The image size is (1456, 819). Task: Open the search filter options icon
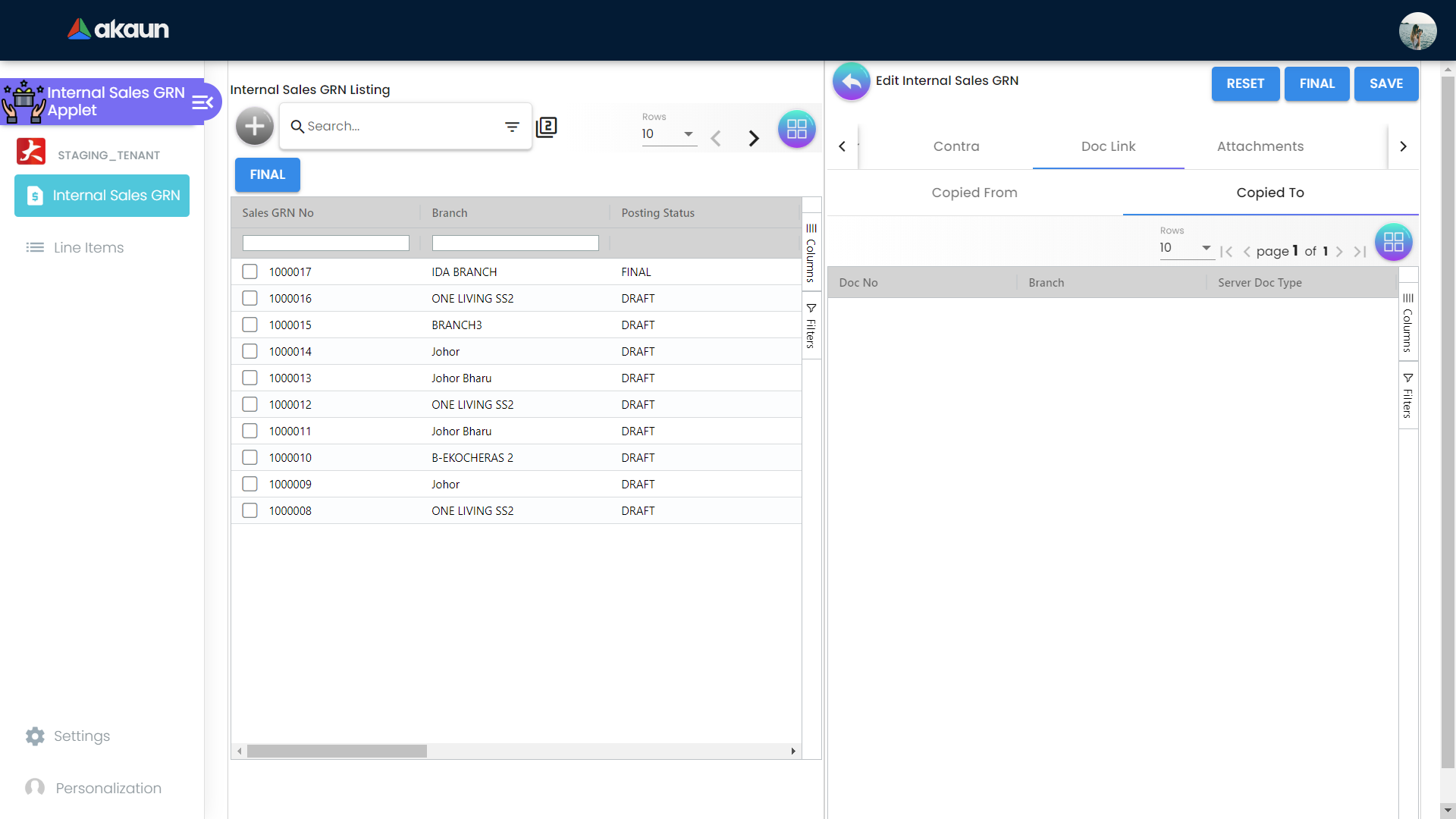(513, 127)
